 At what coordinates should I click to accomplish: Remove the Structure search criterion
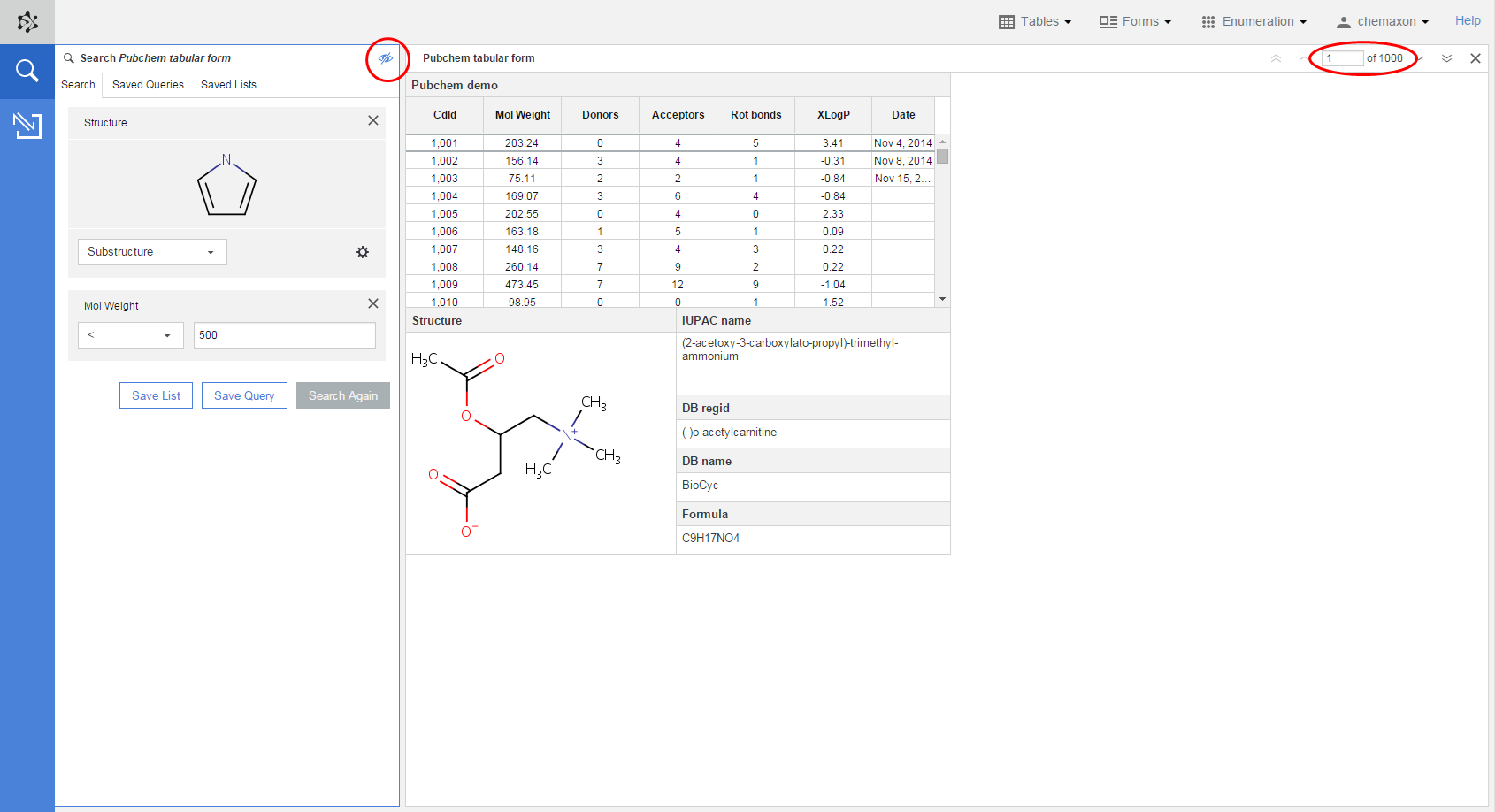point(373,121)
